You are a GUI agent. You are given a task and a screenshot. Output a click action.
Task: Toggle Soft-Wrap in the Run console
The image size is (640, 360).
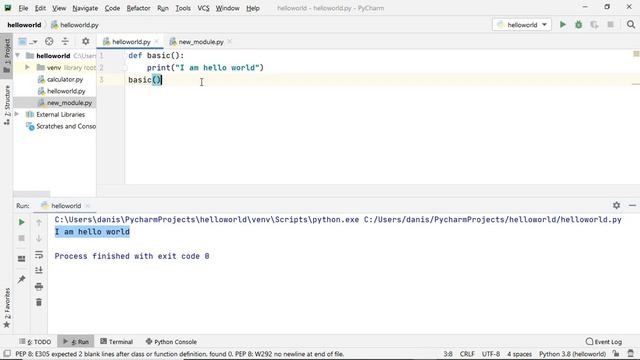point(39,254)
